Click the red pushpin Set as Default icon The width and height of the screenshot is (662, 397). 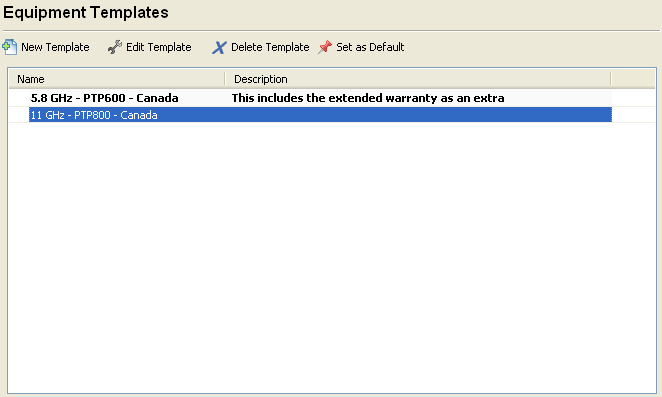[x=325, y=47]
